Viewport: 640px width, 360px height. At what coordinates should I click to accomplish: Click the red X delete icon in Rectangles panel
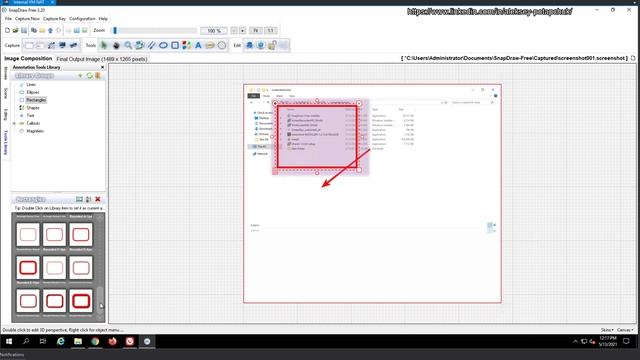(98, 199)
